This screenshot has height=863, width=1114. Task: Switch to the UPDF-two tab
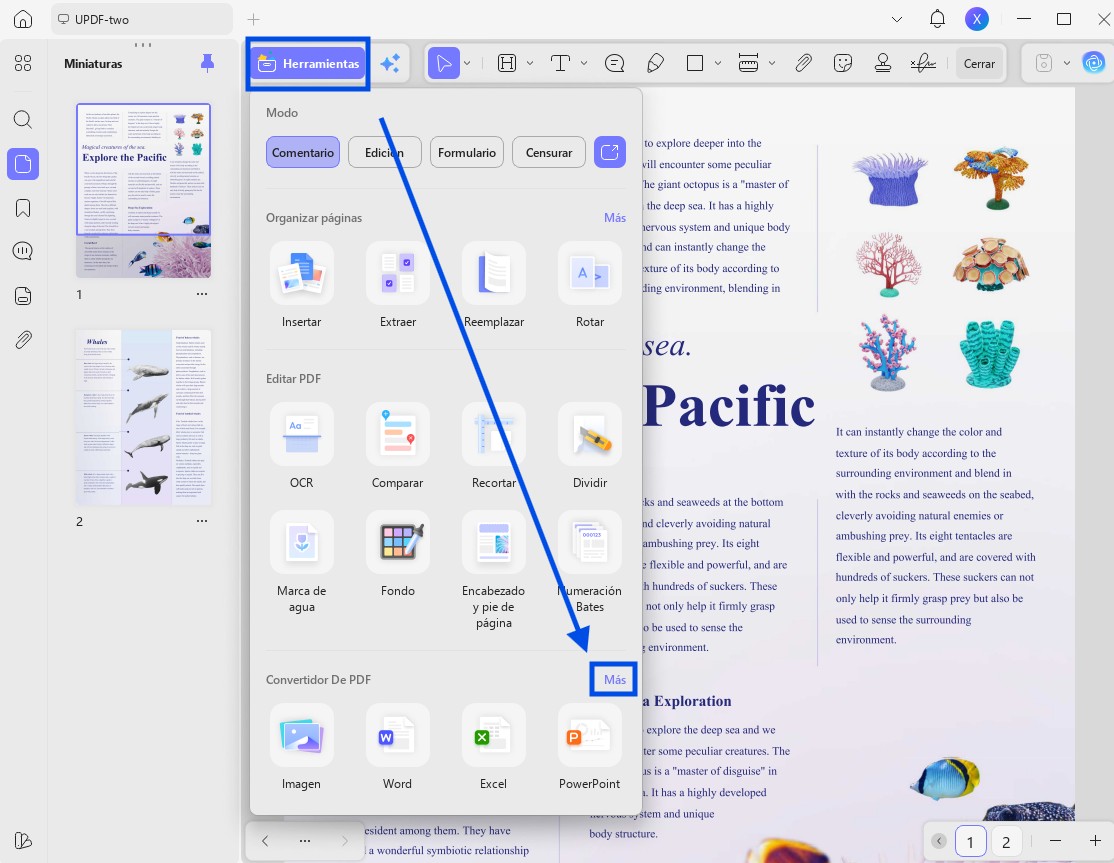(x=142, y=19)
